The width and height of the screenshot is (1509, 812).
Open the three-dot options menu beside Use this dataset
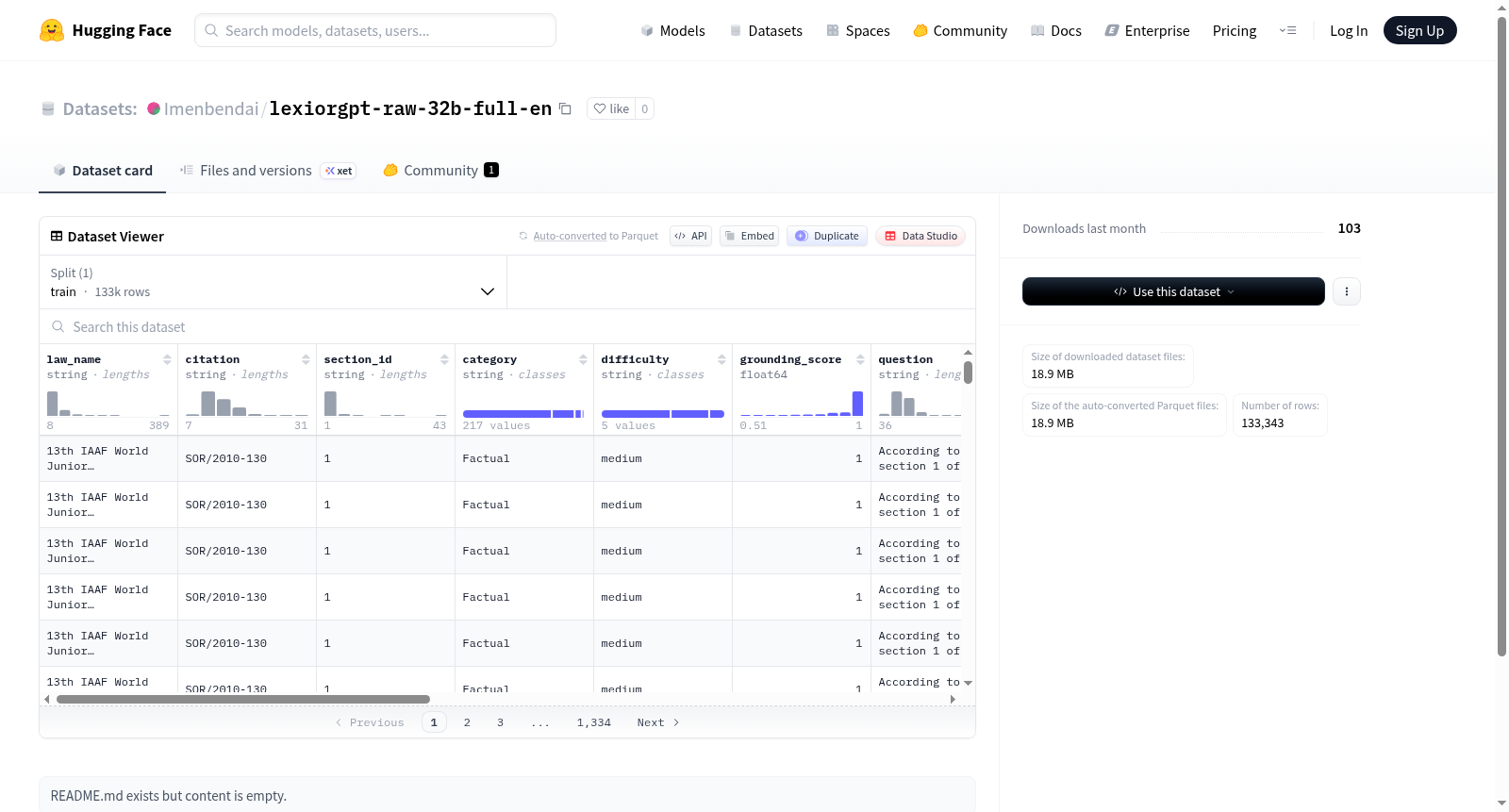pyautogui.click(x=1347, y=291)
